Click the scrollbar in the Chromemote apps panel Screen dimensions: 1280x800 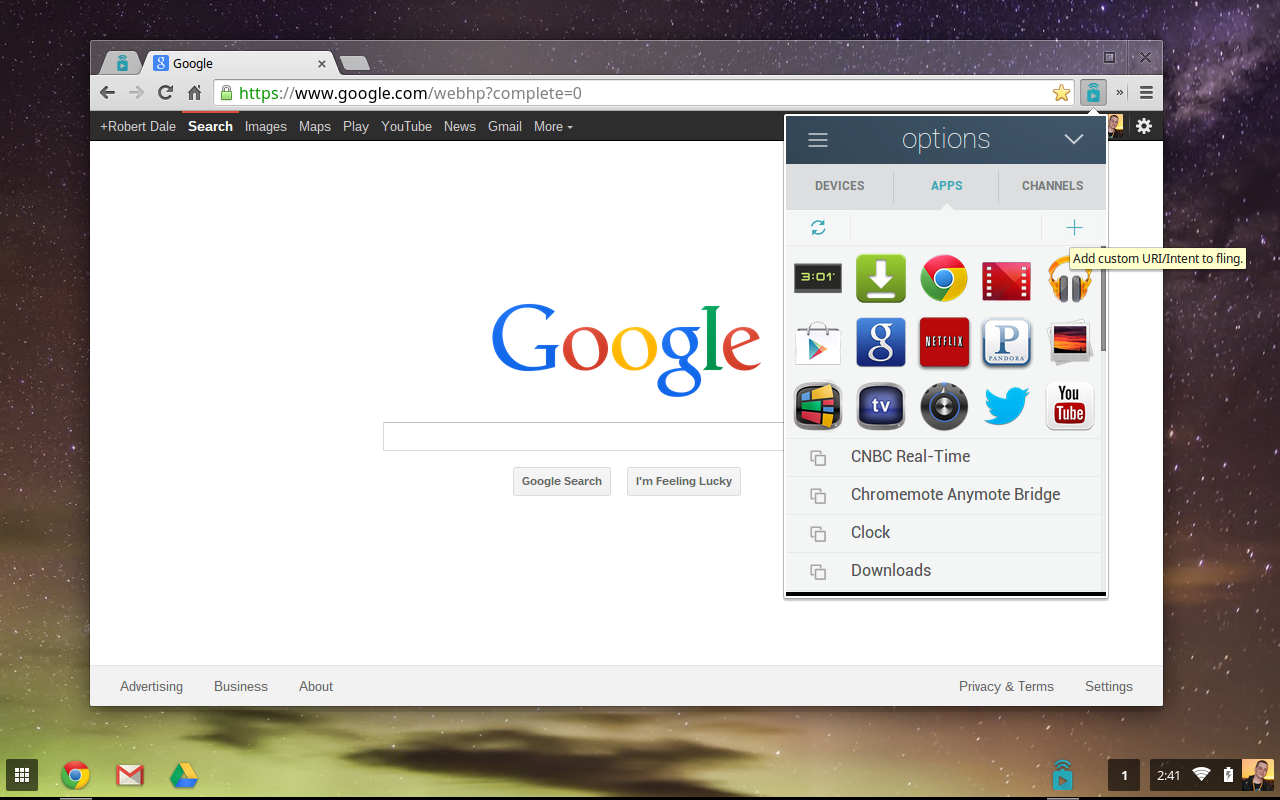1103,300
